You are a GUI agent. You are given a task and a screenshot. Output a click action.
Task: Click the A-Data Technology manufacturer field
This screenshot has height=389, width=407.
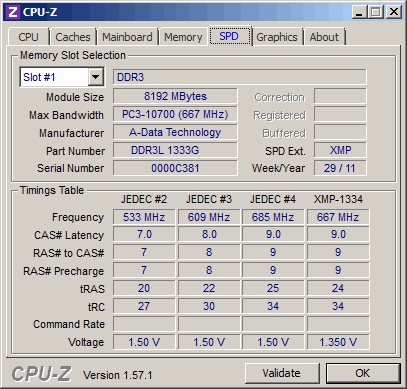[x=175, y=132]
